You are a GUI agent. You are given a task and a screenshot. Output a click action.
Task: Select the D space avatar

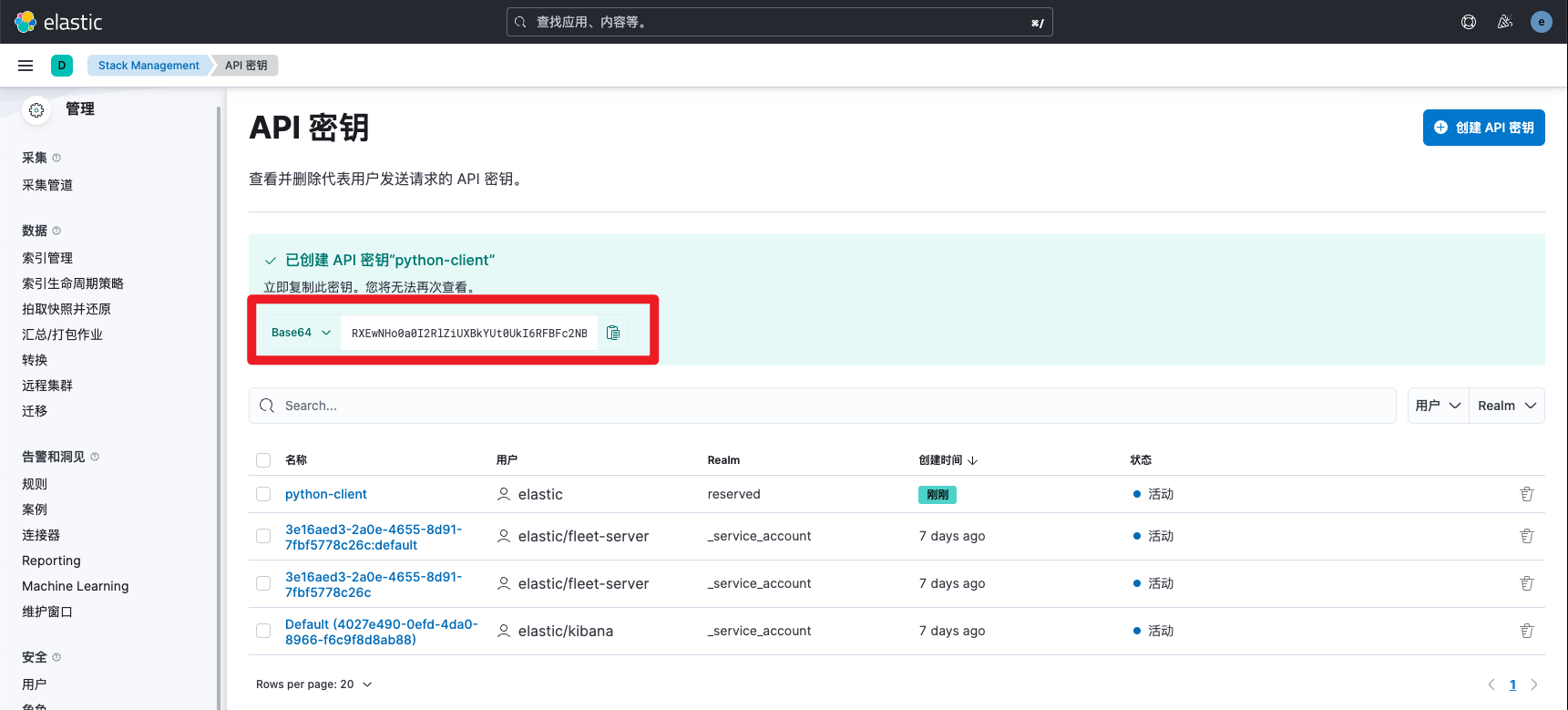pos(62,66)
